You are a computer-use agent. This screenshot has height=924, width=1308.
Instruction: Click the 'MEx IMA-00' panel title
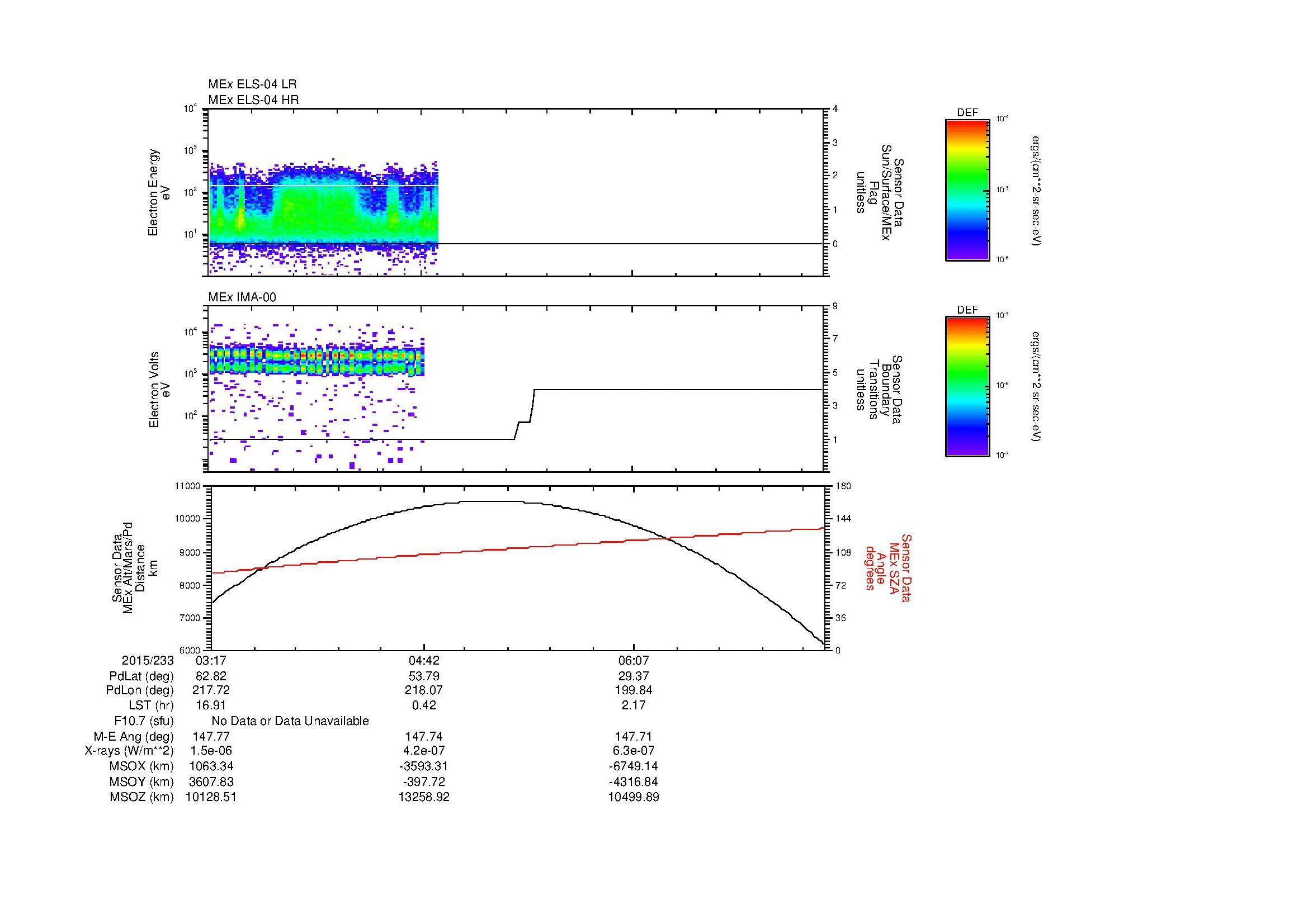tap(242, 297)
